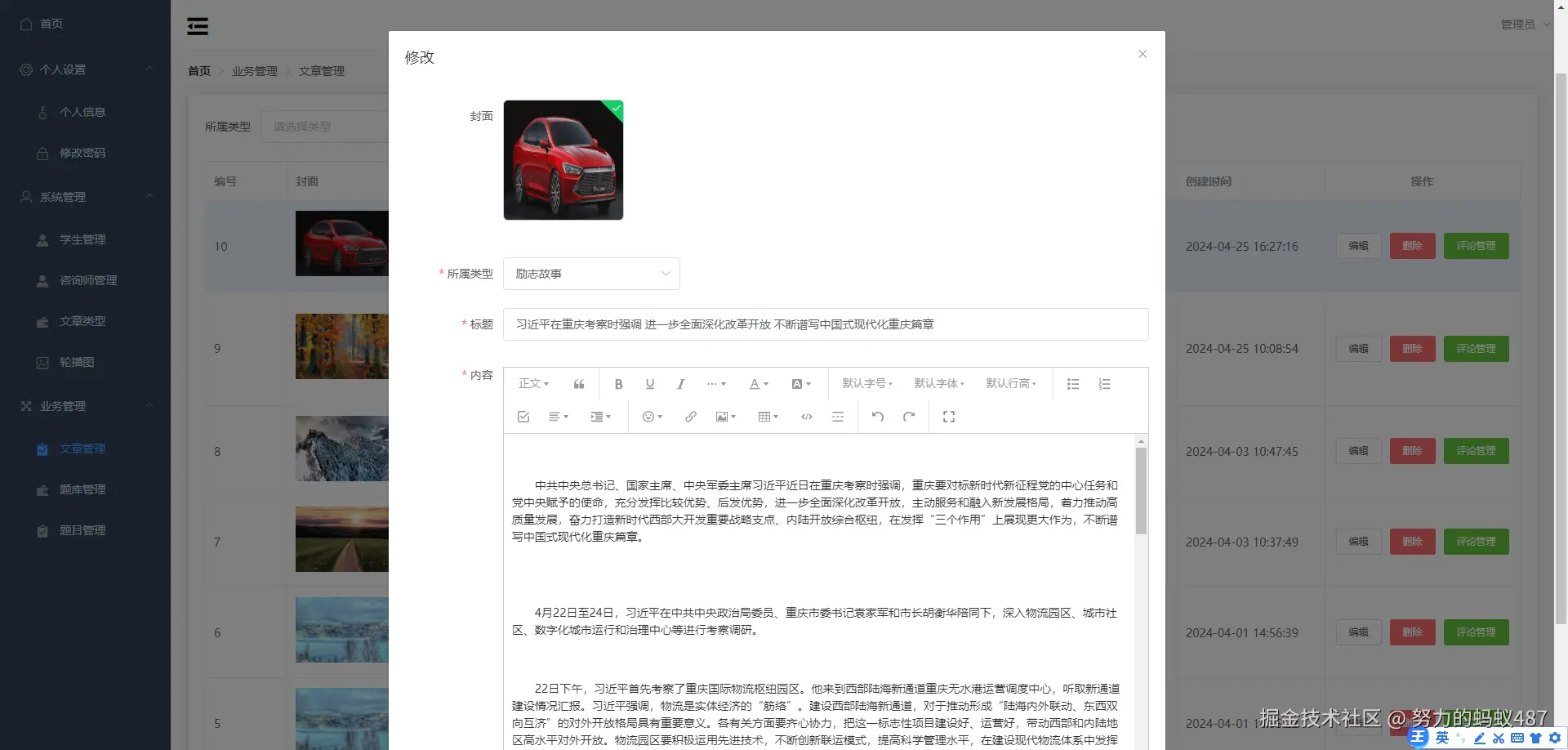Open the emoji picker in the editor
Screen dimensions: 1568x750
pyautogui.click(x=650, y=417)
